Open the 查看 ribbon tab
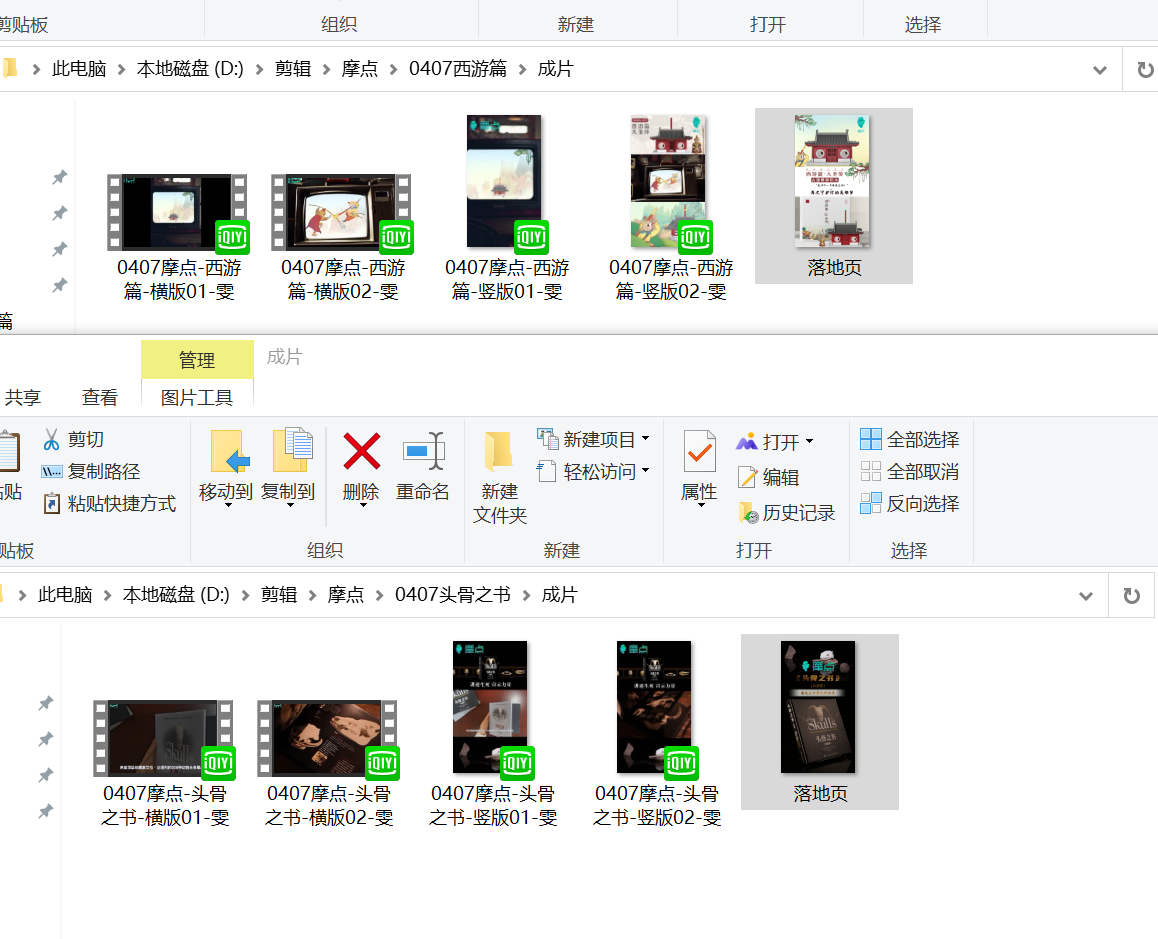Screen dimensions: 1158x939 pos(100,397)
